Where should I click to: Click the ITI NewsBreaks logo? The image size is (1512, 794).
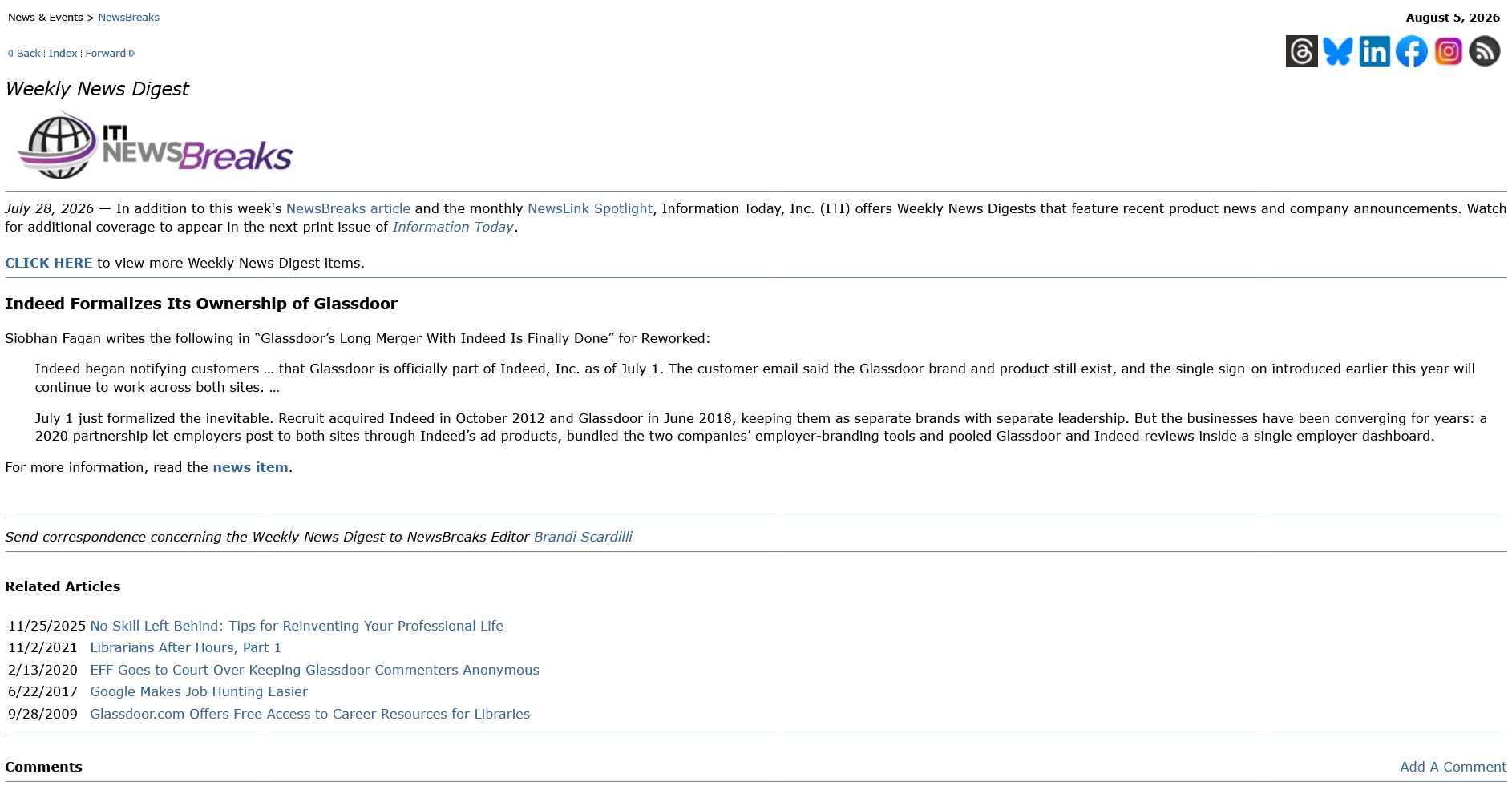point(156,145)
